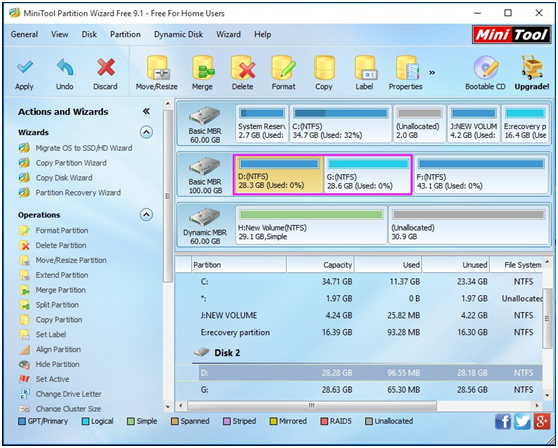Viewport: 558px width, 448px height.
Task: Launch the Copy Partition Wizard
Action: tap(71, 163)
